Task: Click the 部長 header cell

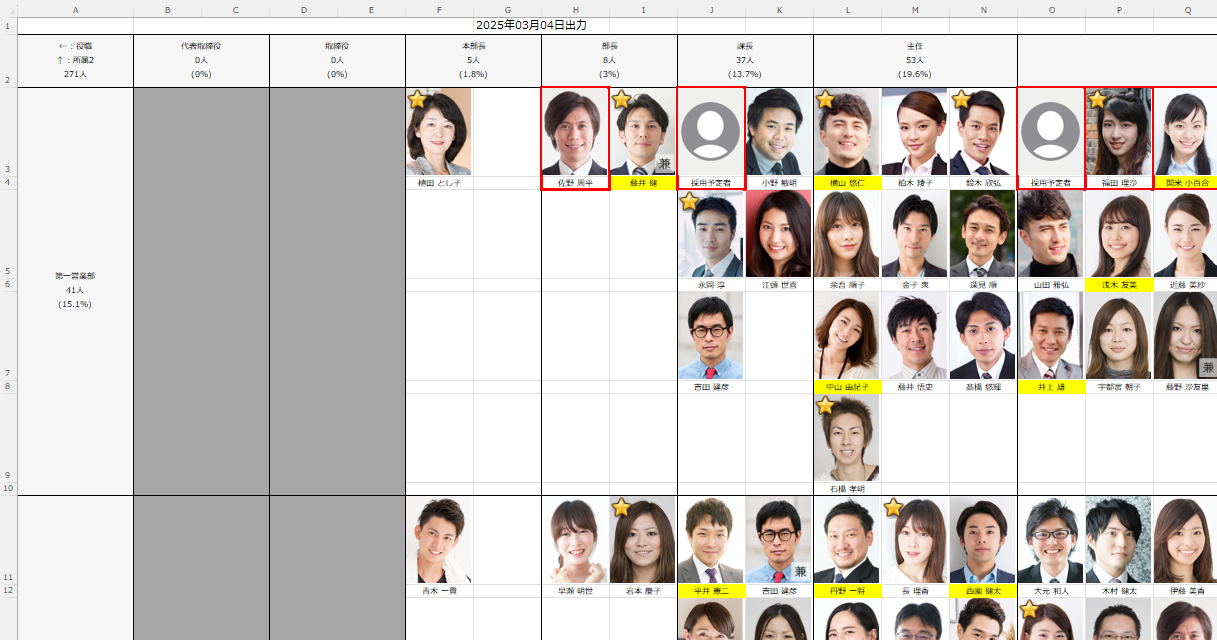Action: pyautogui.click(x=609, y=61)
